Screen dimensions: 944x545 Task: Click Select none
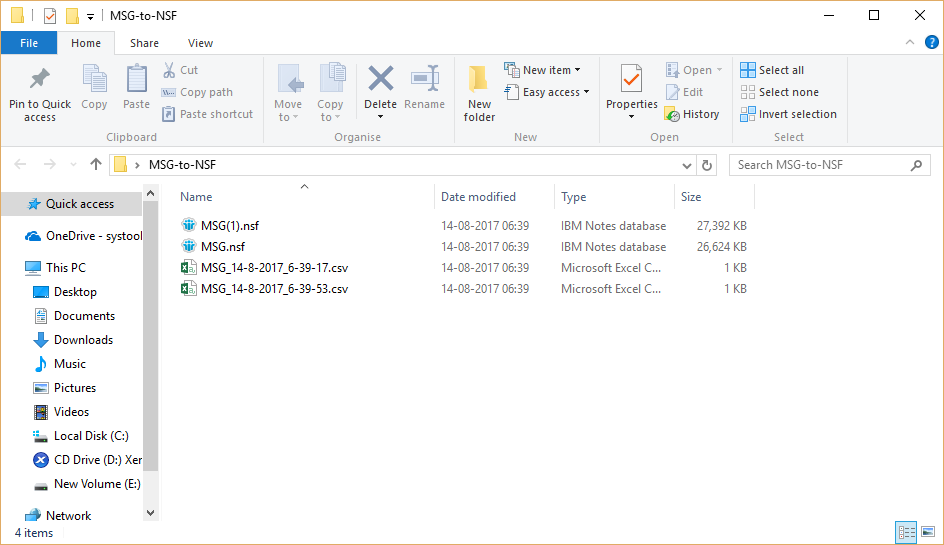780,92
